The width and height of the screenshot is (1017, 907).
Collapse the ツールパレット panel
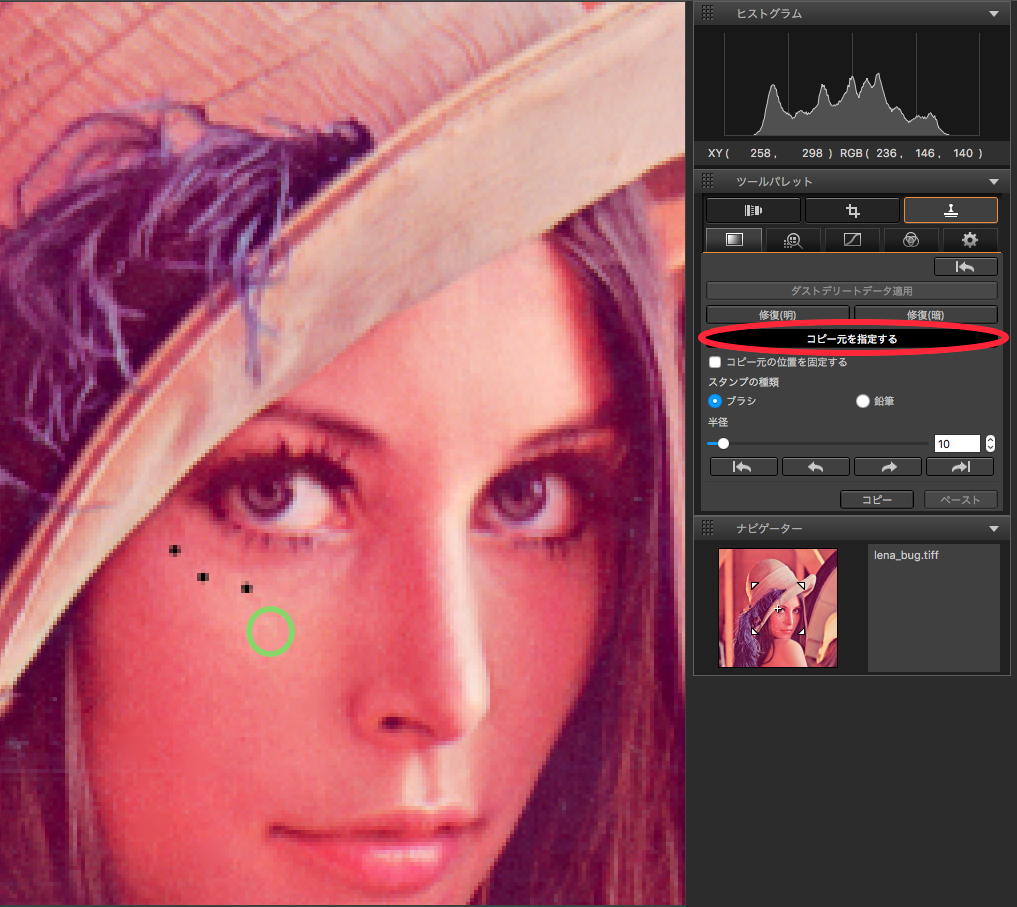point(994,182)
